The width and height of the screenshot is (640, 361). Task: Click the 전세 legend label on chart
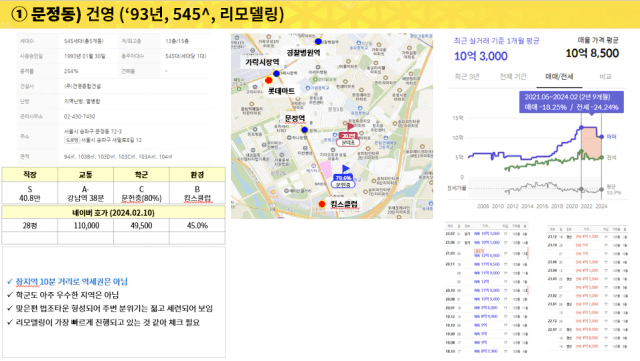tap(611, 157)
